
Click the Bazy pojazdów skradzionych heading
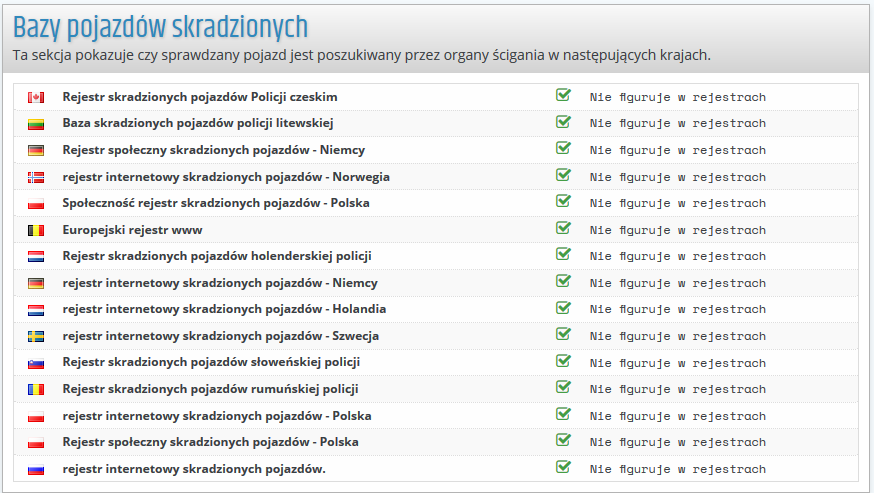(x=160, y=26)
